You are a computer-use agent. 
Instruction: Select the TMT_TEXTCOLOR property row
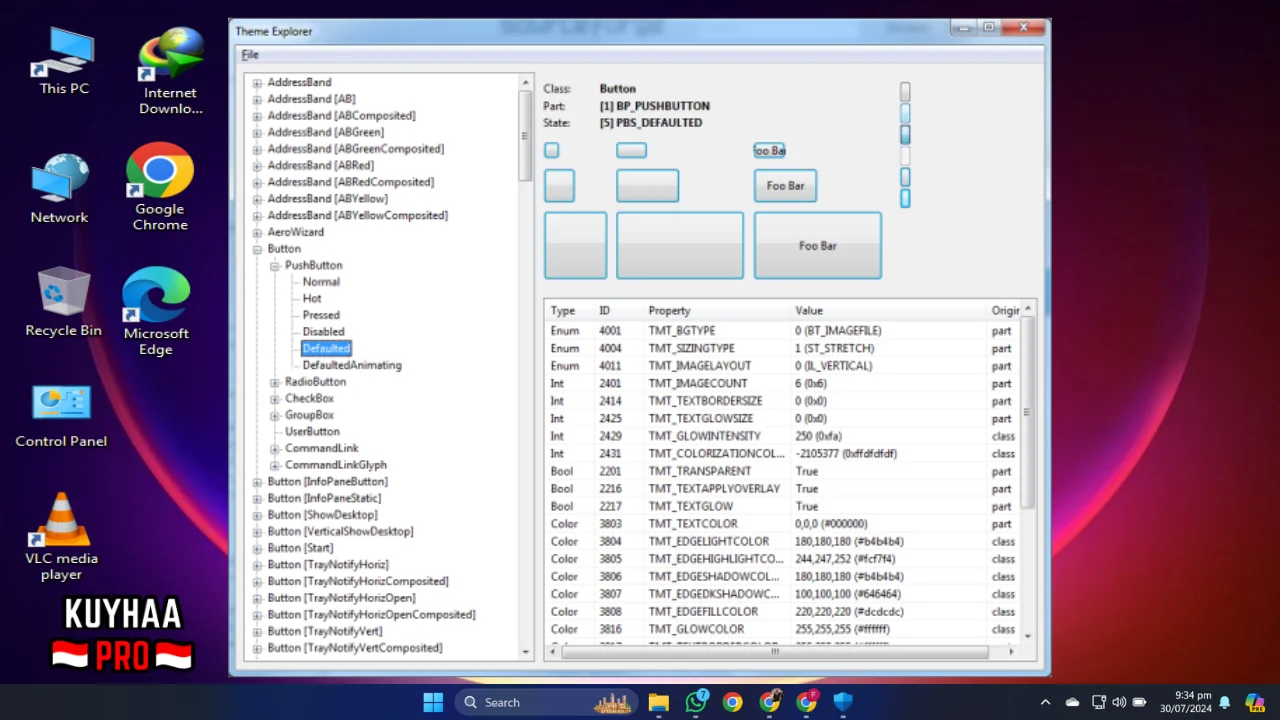tap(782, 524)
